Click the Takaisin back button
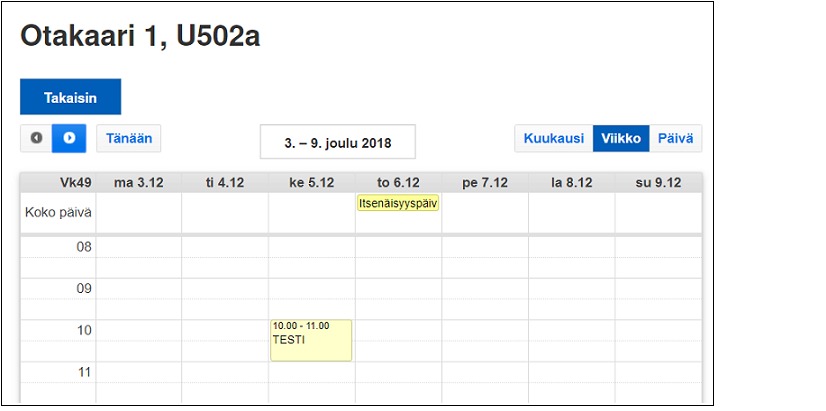The width and height of the screenshot is (826, 411). coord(70,97)
